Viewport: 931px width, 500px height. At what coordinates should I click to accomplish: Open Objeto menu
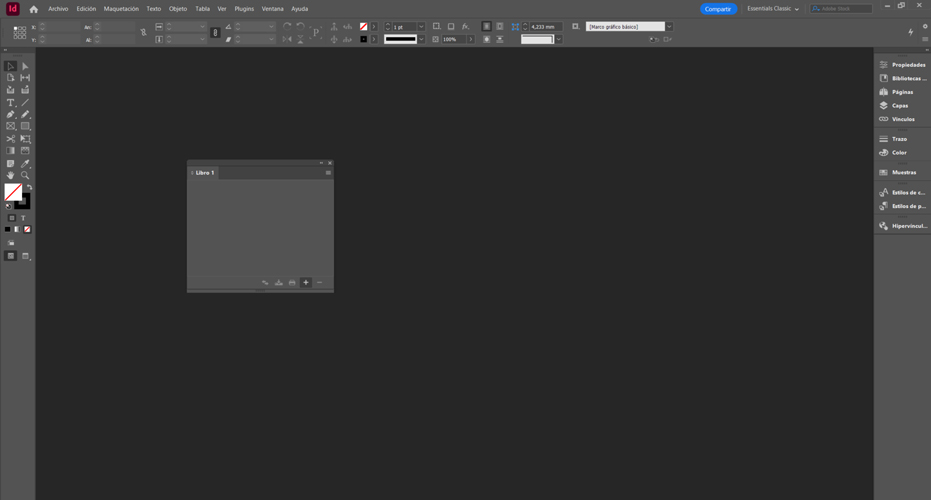[x=178, y=9]
